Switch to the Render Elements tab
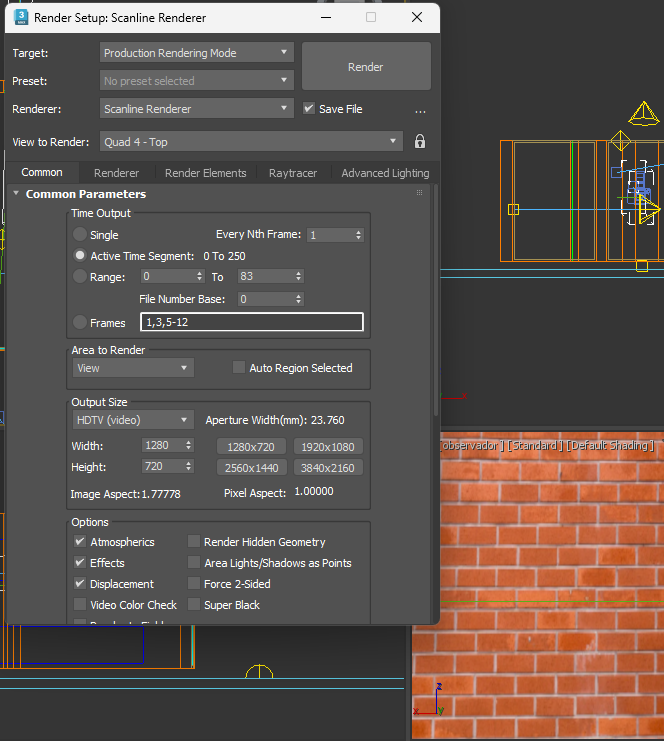Screen dimensions: 664x741 pos(205,173)
